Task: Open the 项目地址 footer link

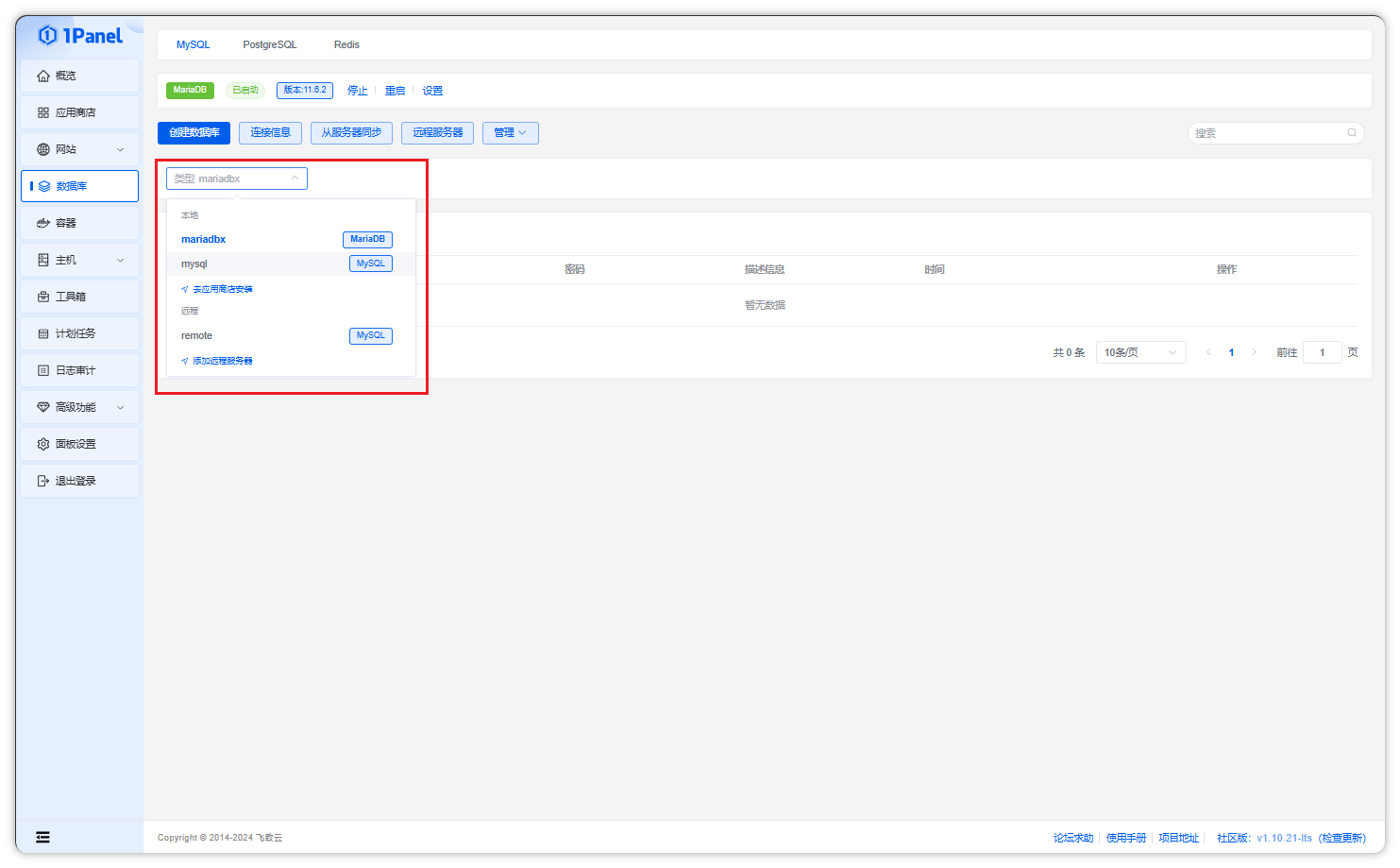Action: (x=1179, y=838)
